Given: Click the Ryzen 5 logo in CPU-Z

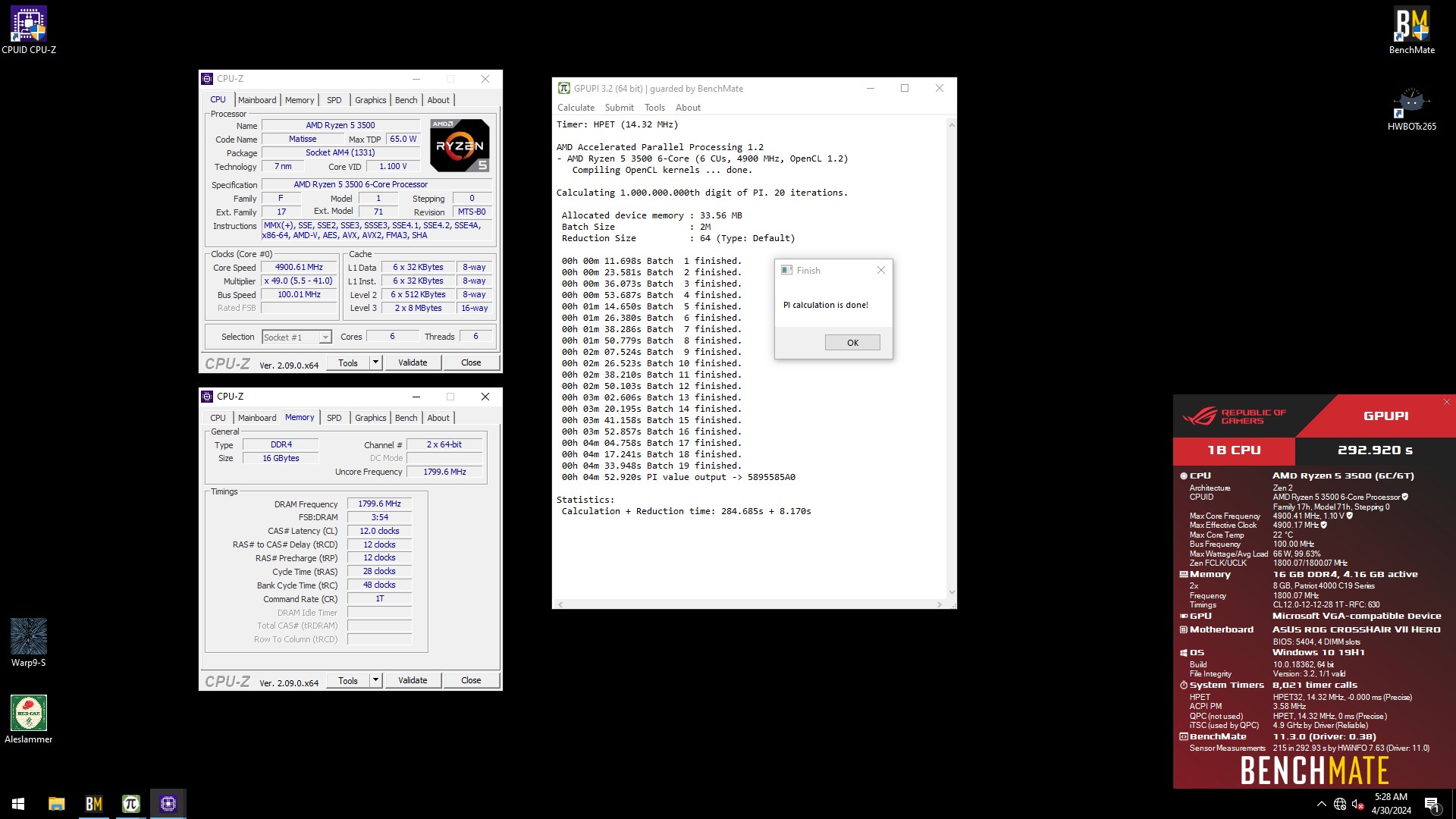Looking at the screenshot, I should click(x=460, y=145).
